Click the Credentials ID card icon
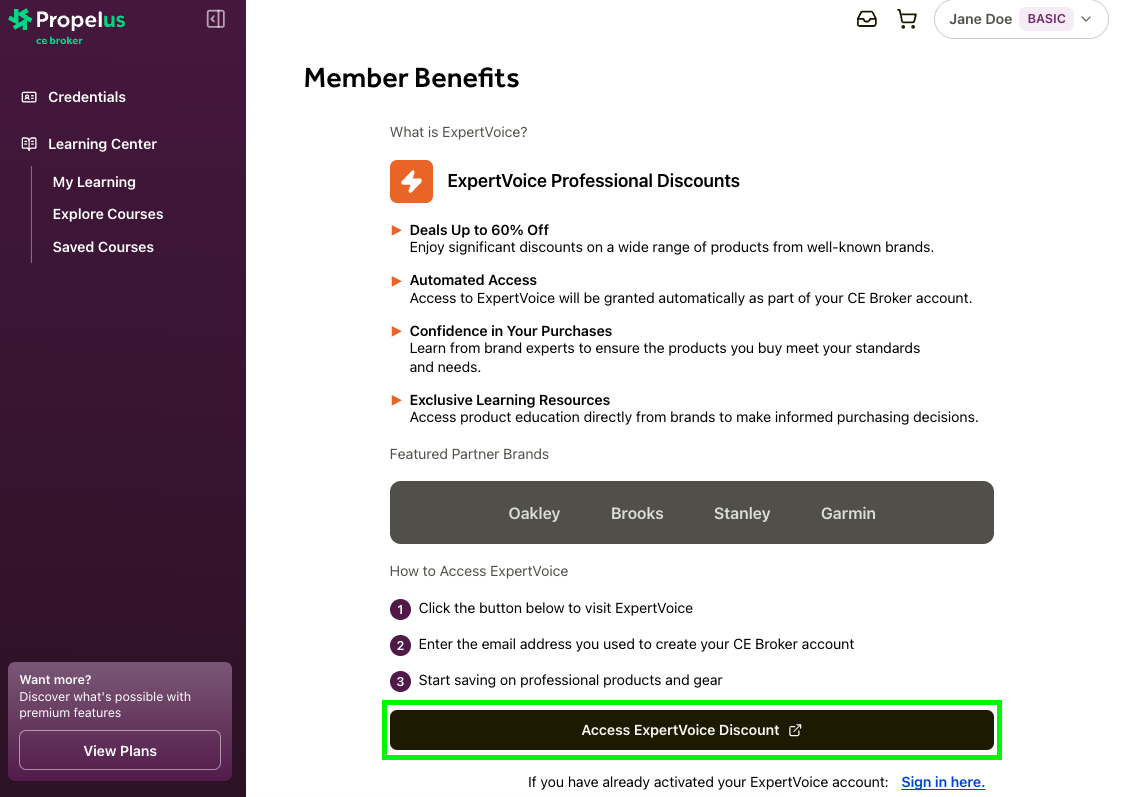The width and height of the screenshot is (1127, 797). (x=29, y=97)
